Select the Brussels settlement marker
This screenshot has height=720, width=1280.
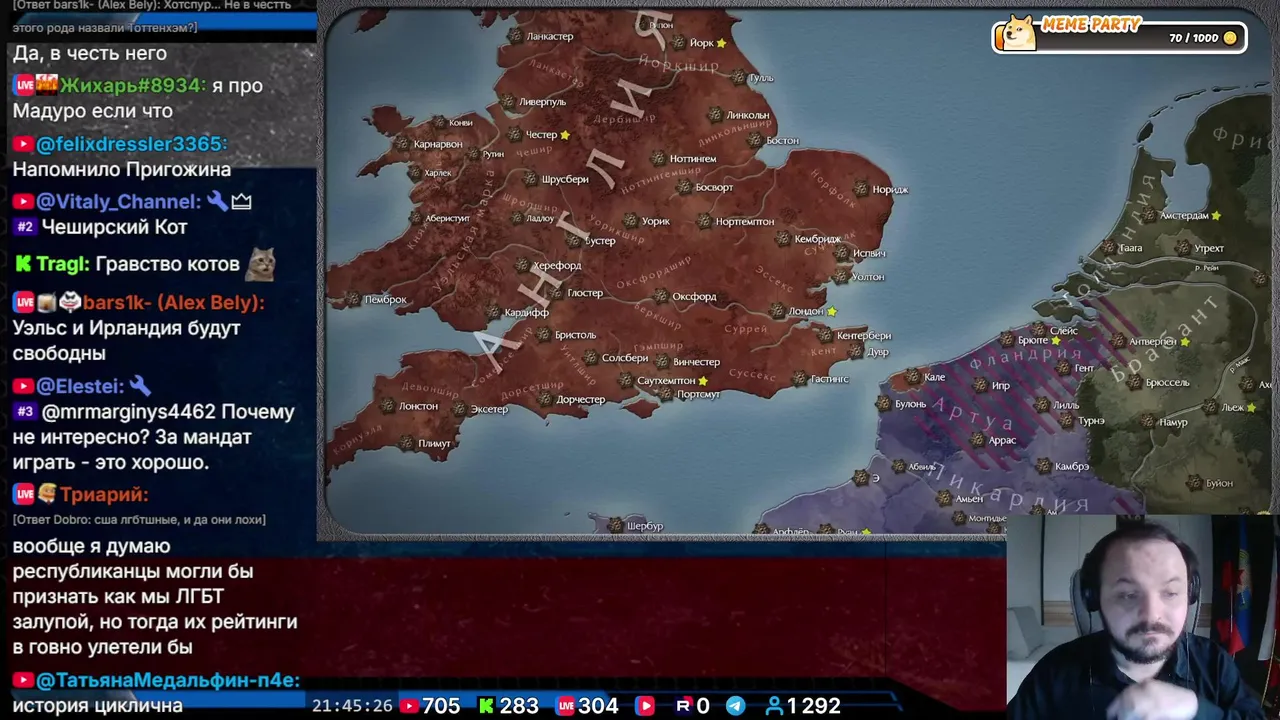[1134, 382]
